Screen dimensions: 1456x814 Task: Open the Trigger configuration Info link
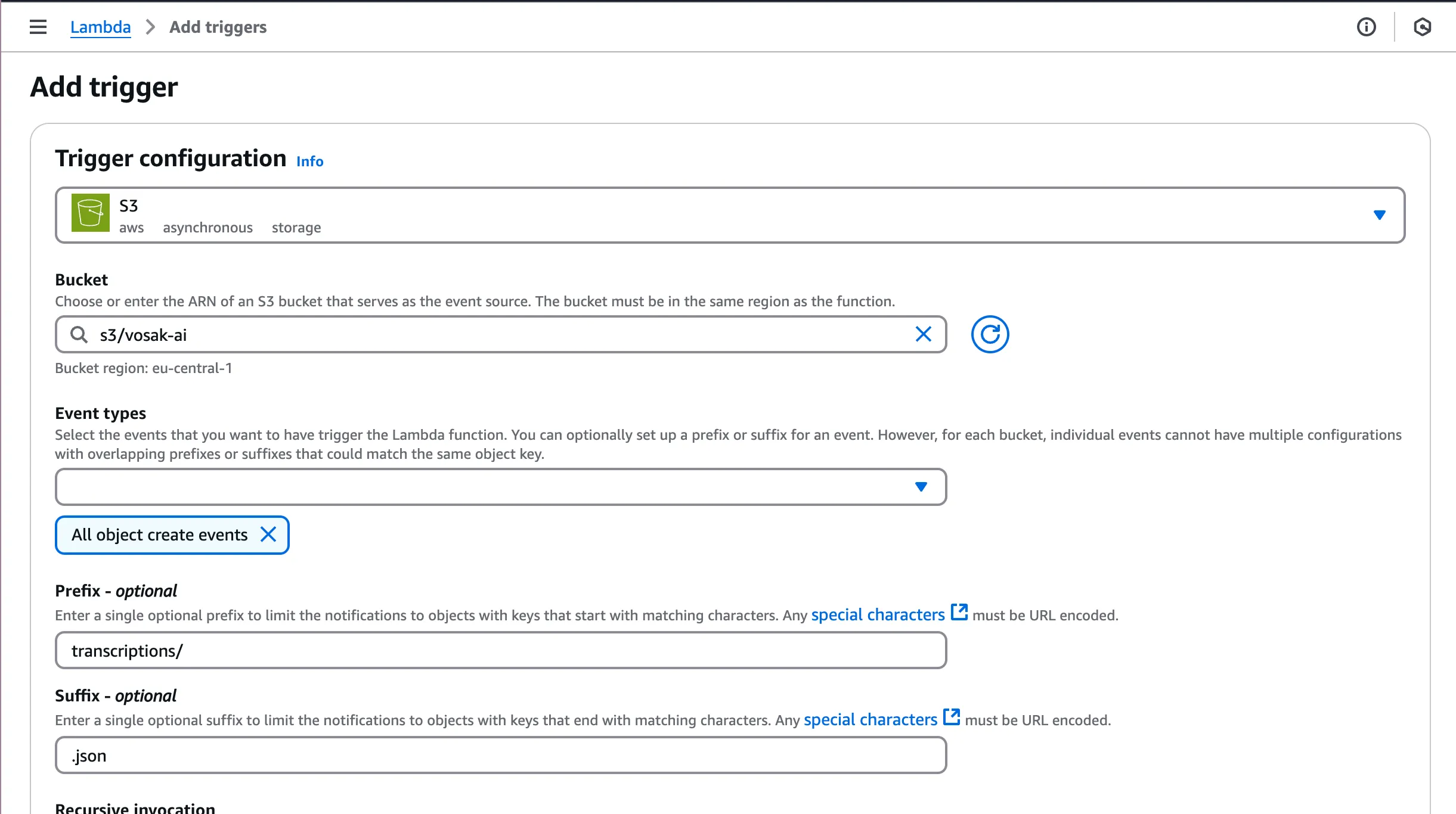[x=309, y=160]
